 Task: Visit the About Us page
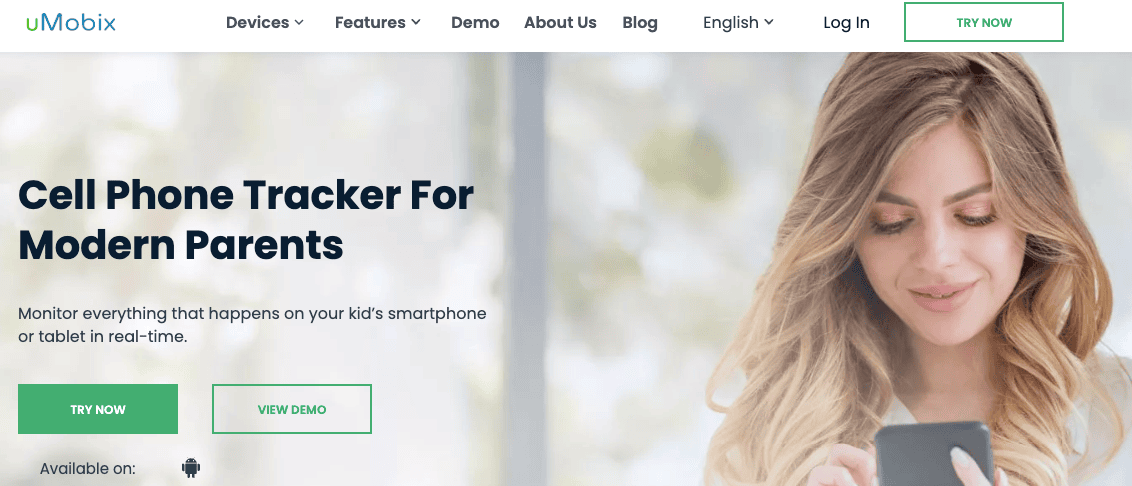560,22
